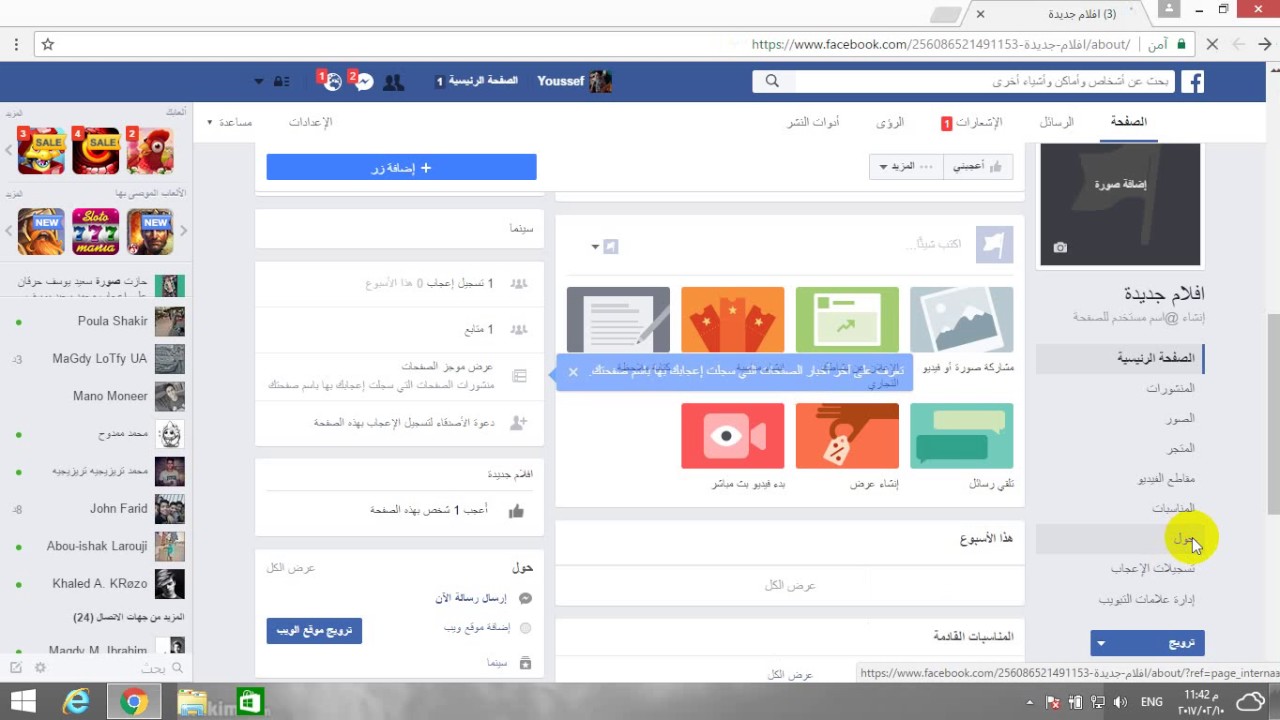Click إرسال رسالة الآن link
1280x720 pixels.
(x=471, y=598)
